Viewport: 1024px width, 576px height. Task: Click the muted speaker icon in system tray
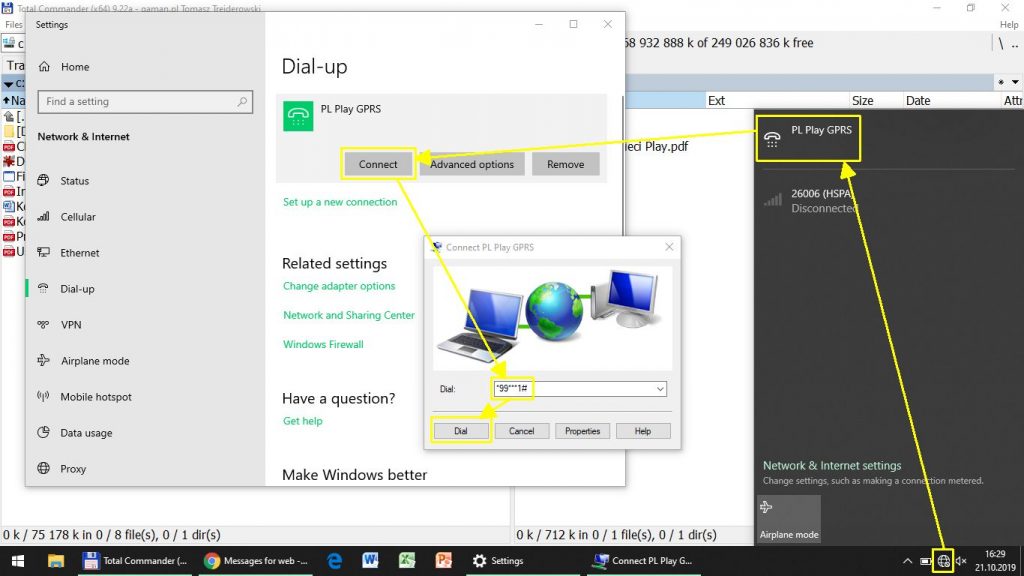pyautogui.click(x=961, y=561)
